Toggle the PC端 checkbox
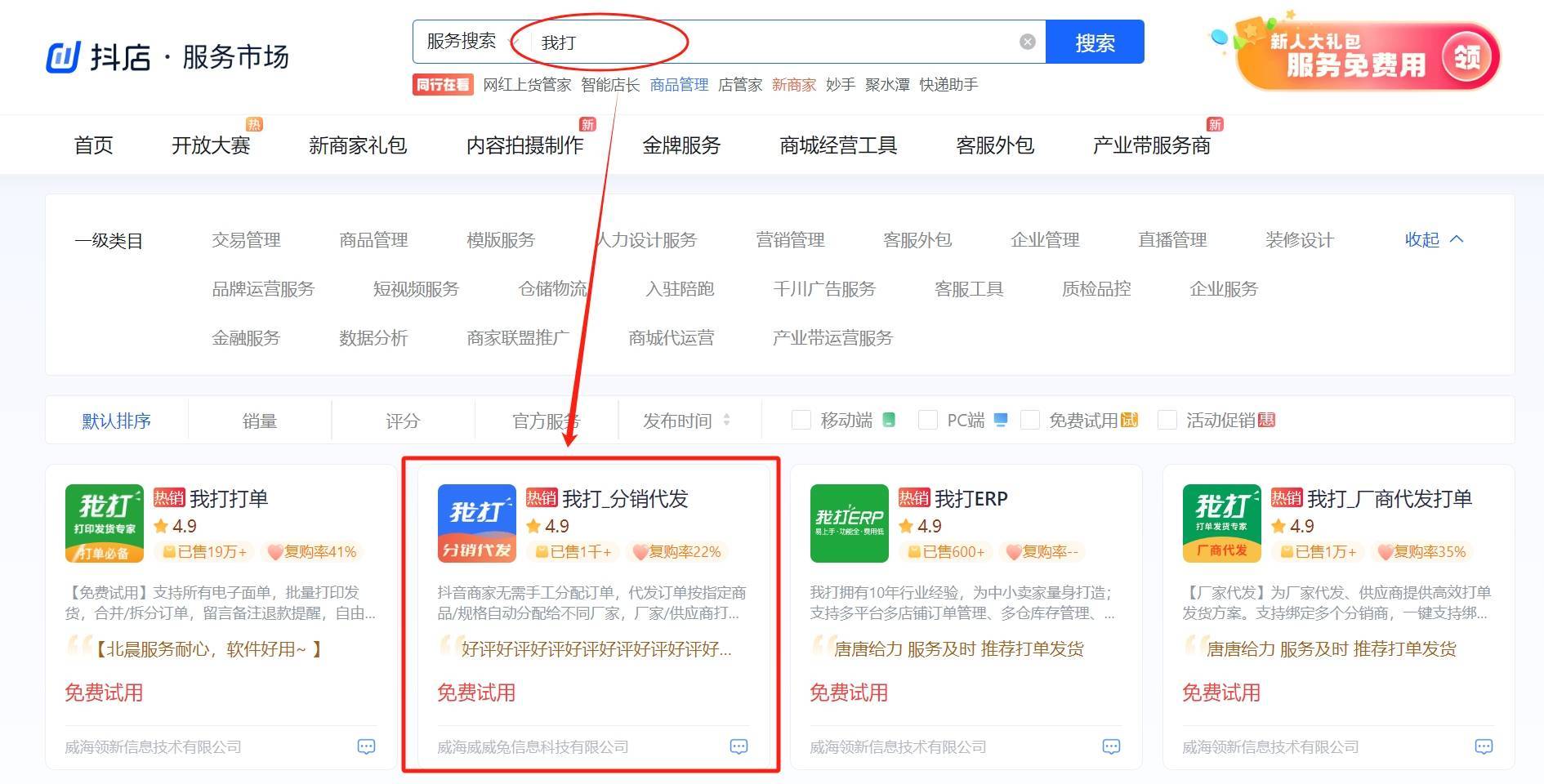 (928, 420)
